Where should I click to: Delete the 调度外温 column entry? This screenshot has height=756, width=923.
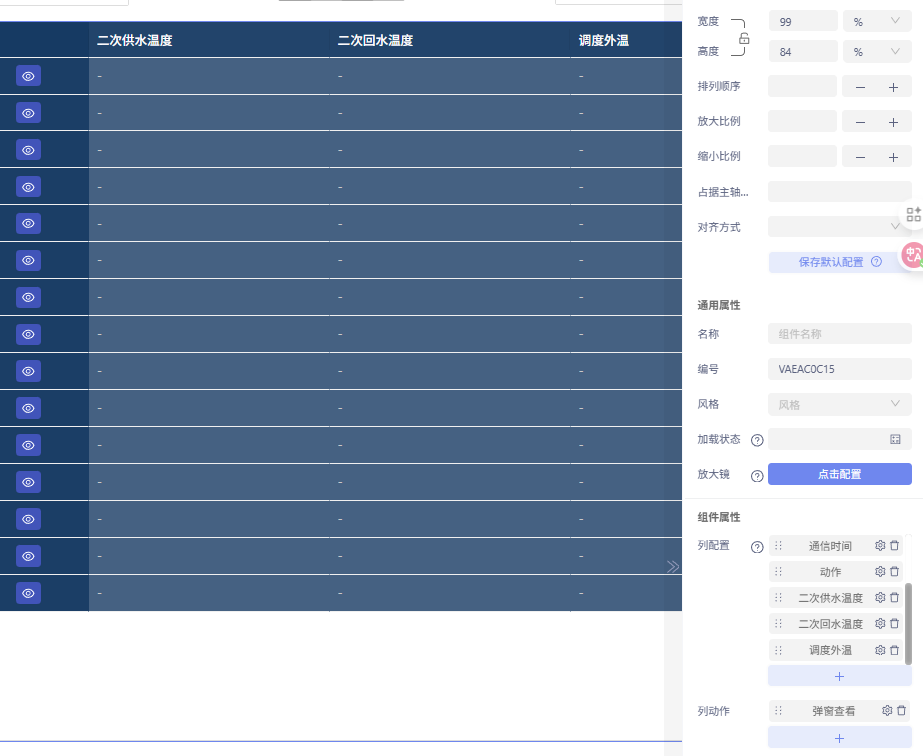tap(895, 650)
